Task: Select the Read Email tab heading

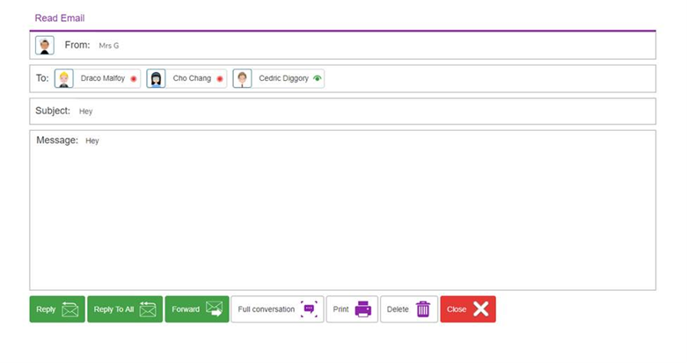Action: [60, 18]
